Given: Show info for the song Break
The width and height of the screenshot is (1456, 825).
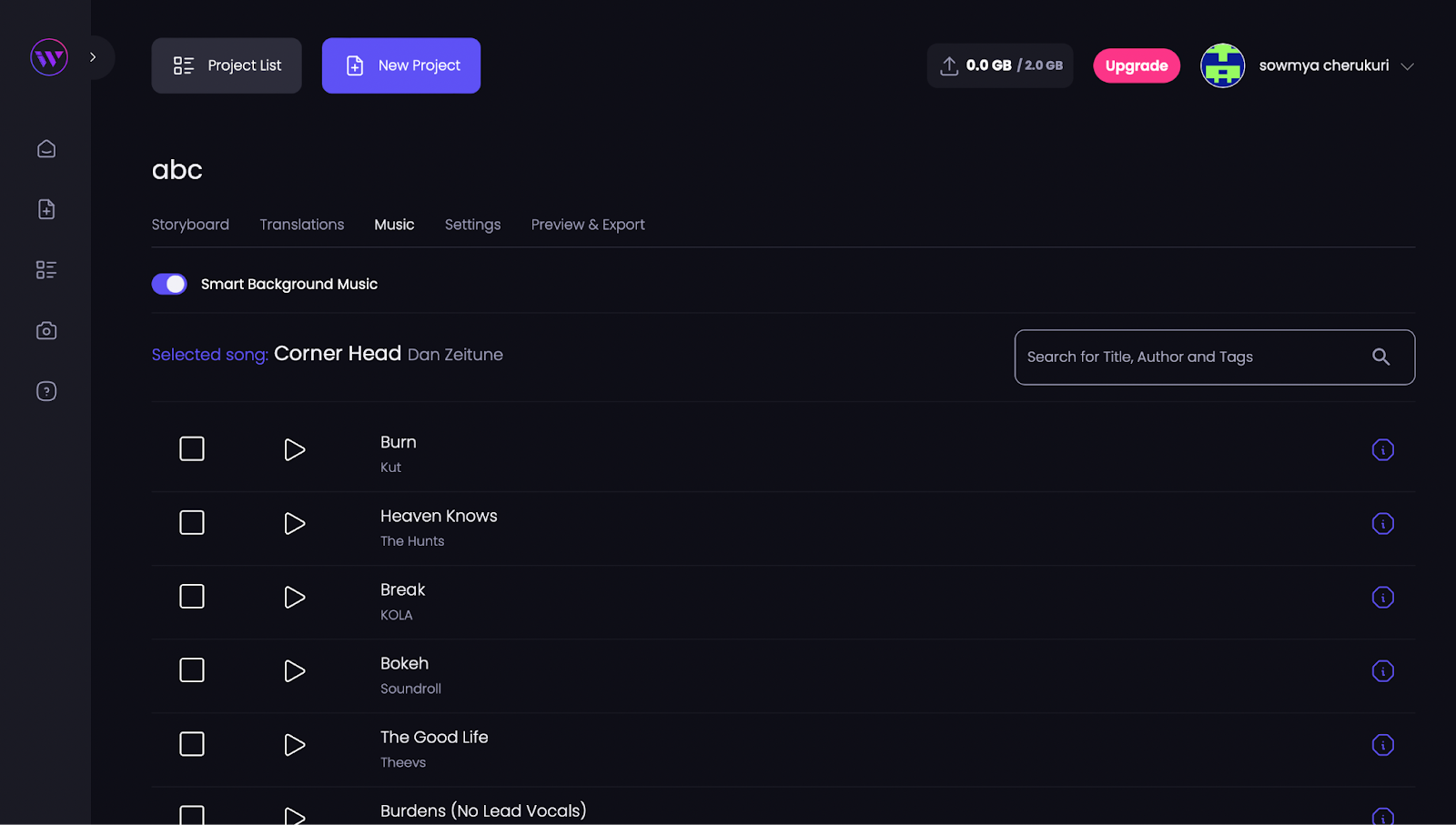Looking at the screenshot, I should click(1382, 597).
